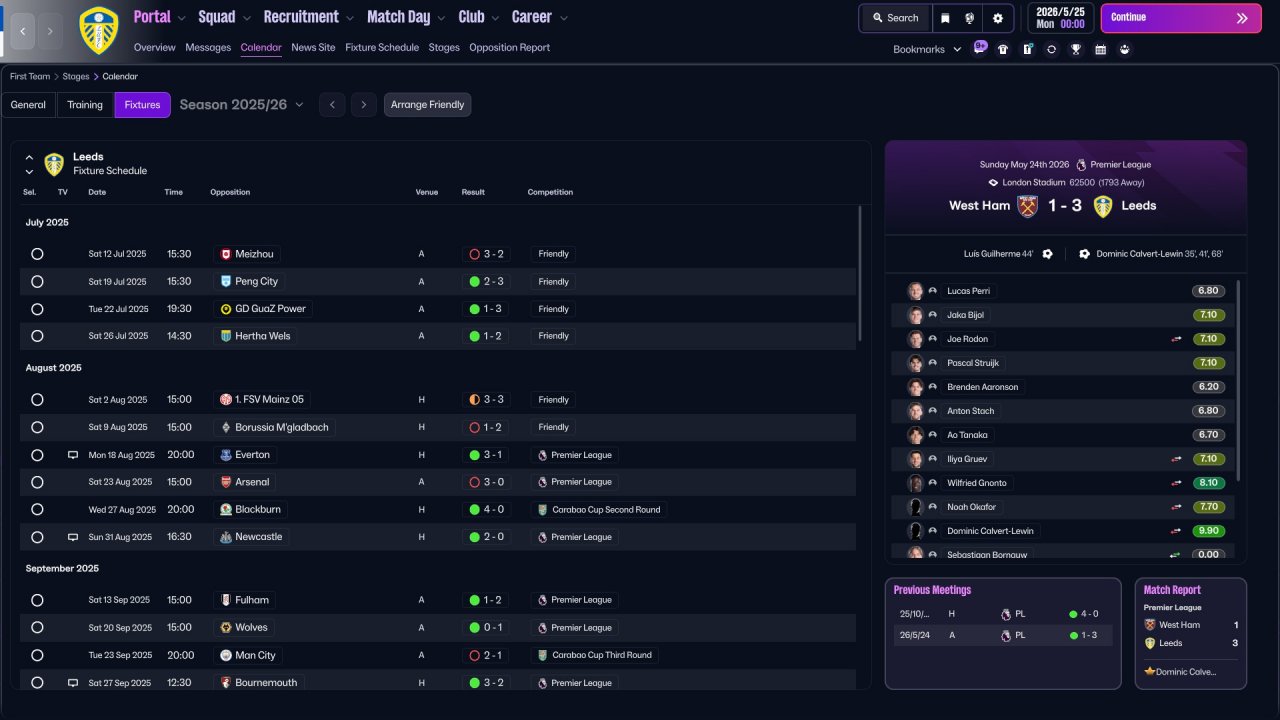Open the world globe icon in the top bar
Viewport: 1280px width, 720px height.
coord(970,18)
